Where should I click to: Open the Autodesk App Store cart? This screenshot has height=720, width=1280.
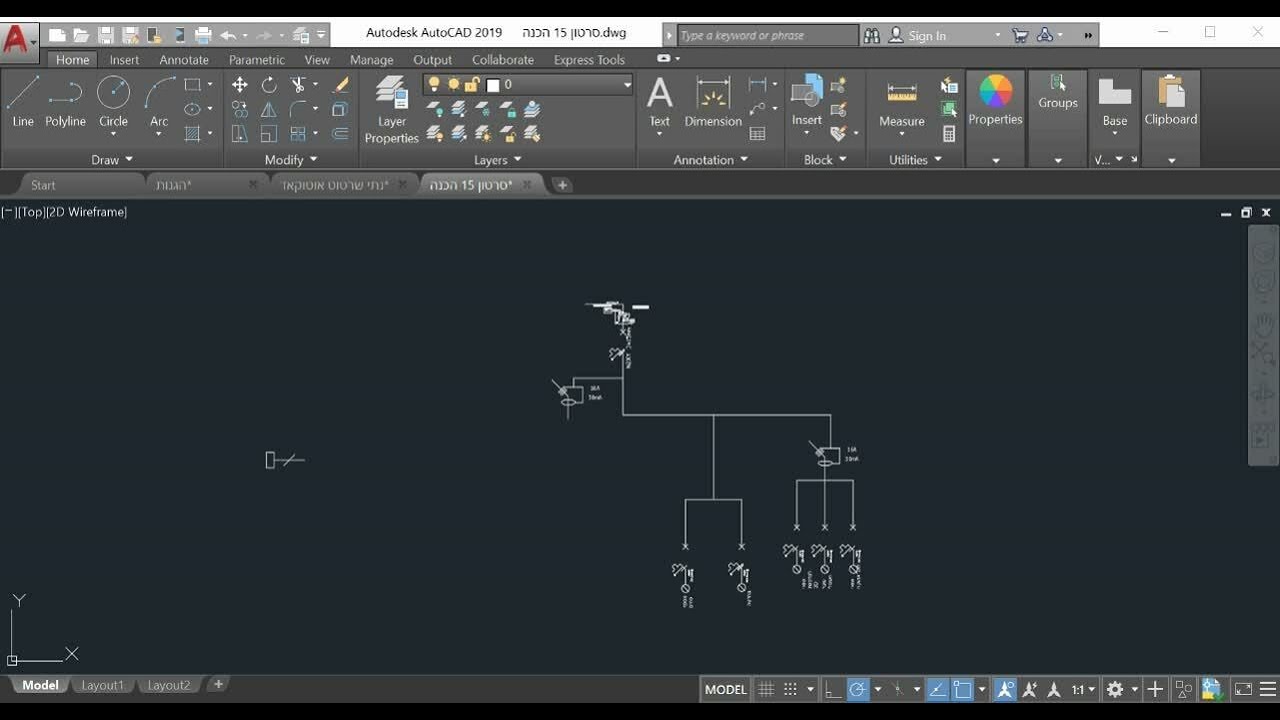coord(1020,35)
